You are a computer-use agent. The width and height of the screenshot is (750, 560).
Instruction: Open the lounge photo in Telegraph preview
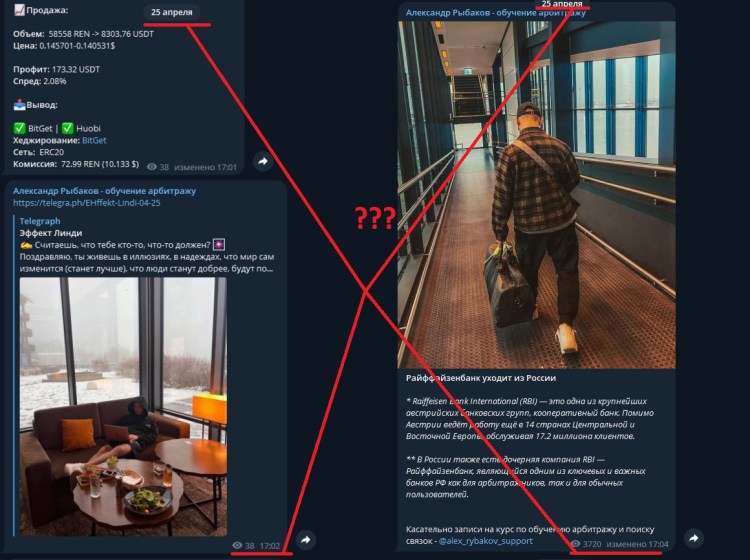click(123, 406)
